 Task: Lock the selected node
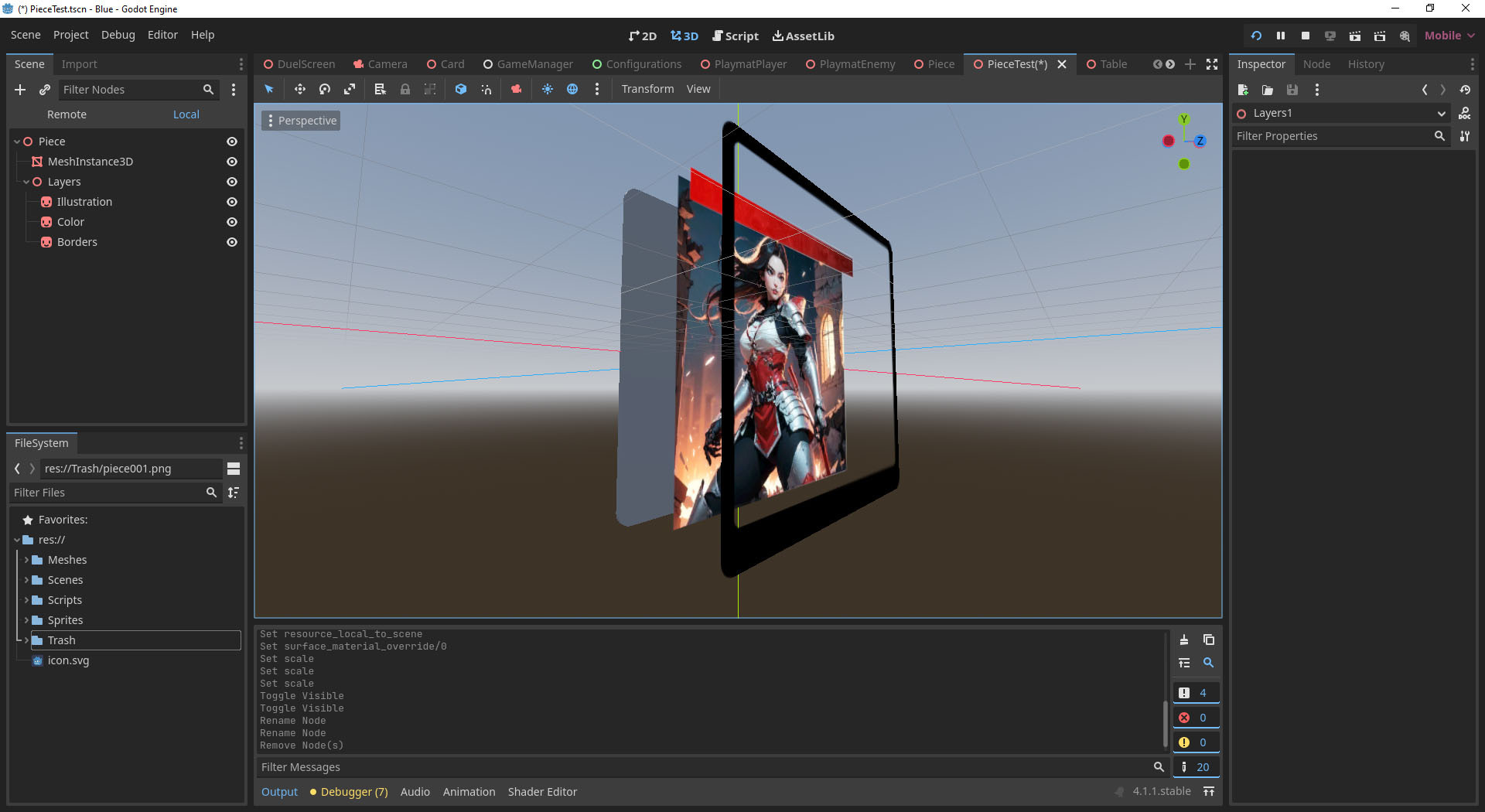(405, 89)
